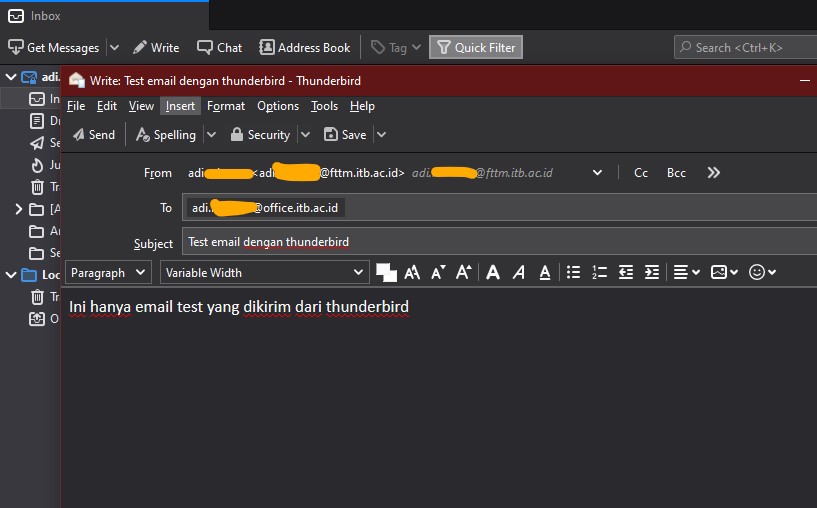Show more address field options chevron

point(714,172)
